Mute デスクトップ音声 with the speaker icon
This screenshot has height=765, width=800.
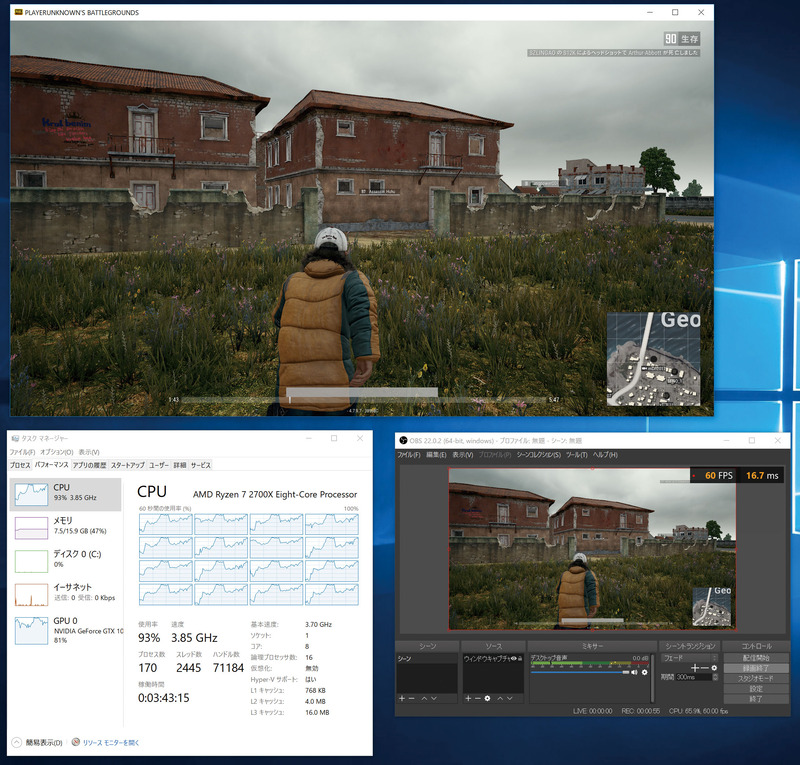tap(632, 671)
